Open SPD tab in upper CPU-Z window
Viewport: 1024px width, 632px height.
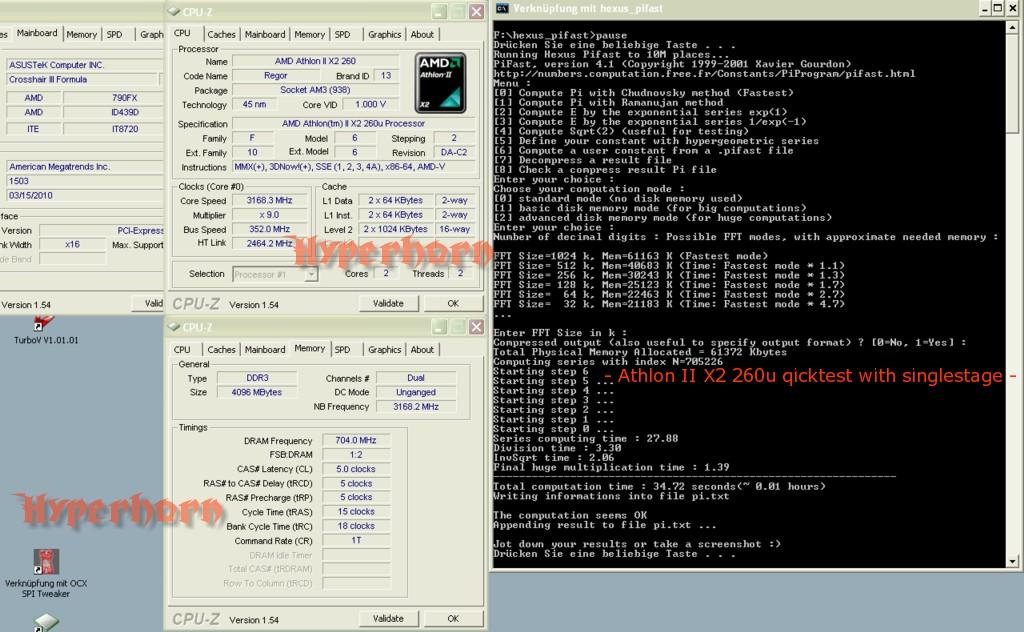point(343,34)
